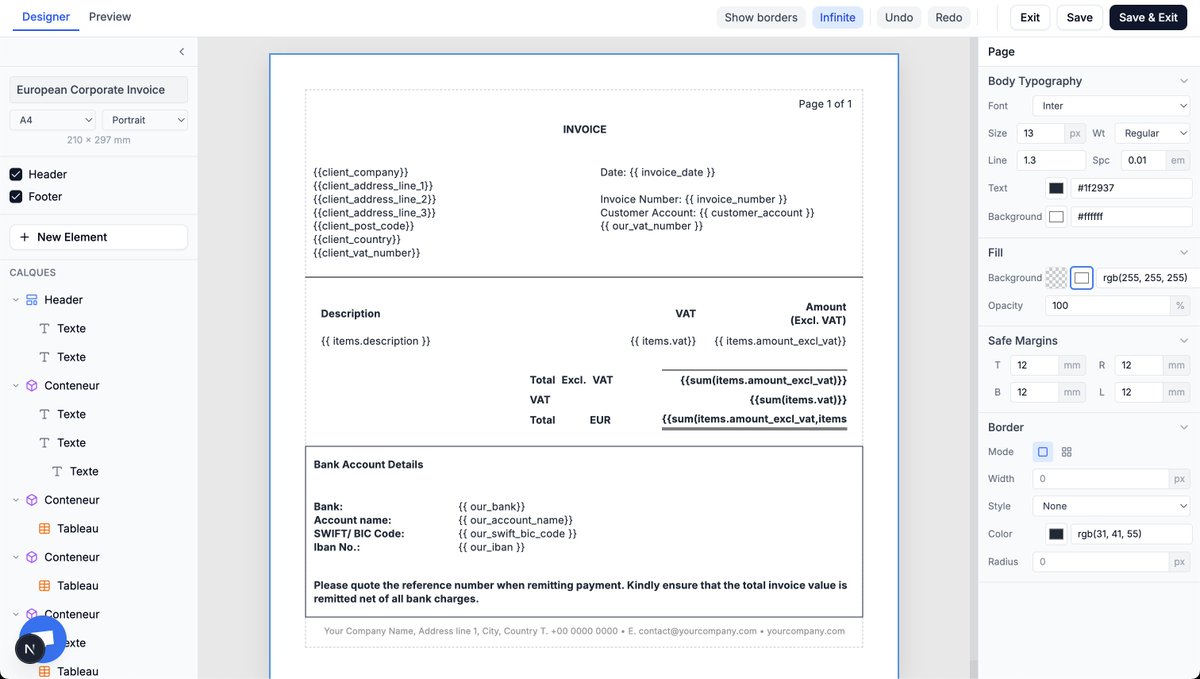The image size is (1200, 679).
Task: Collapse the Safe Margins section
Action: coord(1184,341)
